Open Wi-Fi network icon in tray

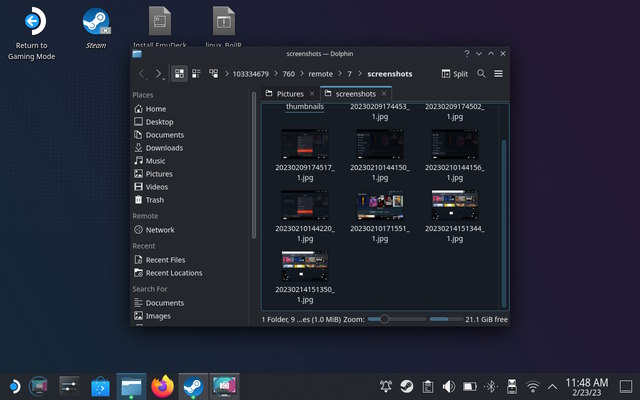(x=533, y=386)
